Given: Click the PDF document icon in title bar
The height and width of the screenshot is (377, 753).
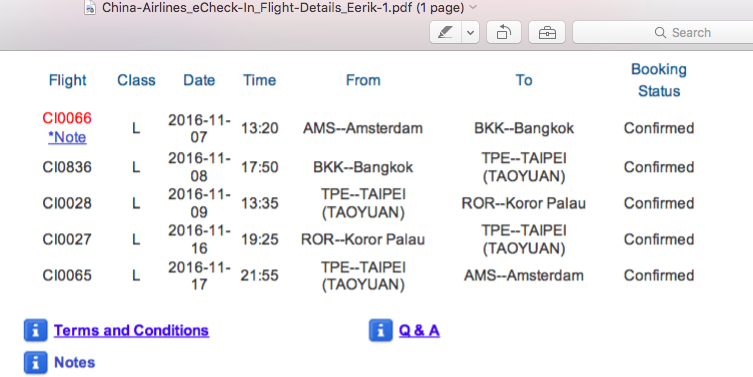Looking at the screenshot, I should click(90, 7).
